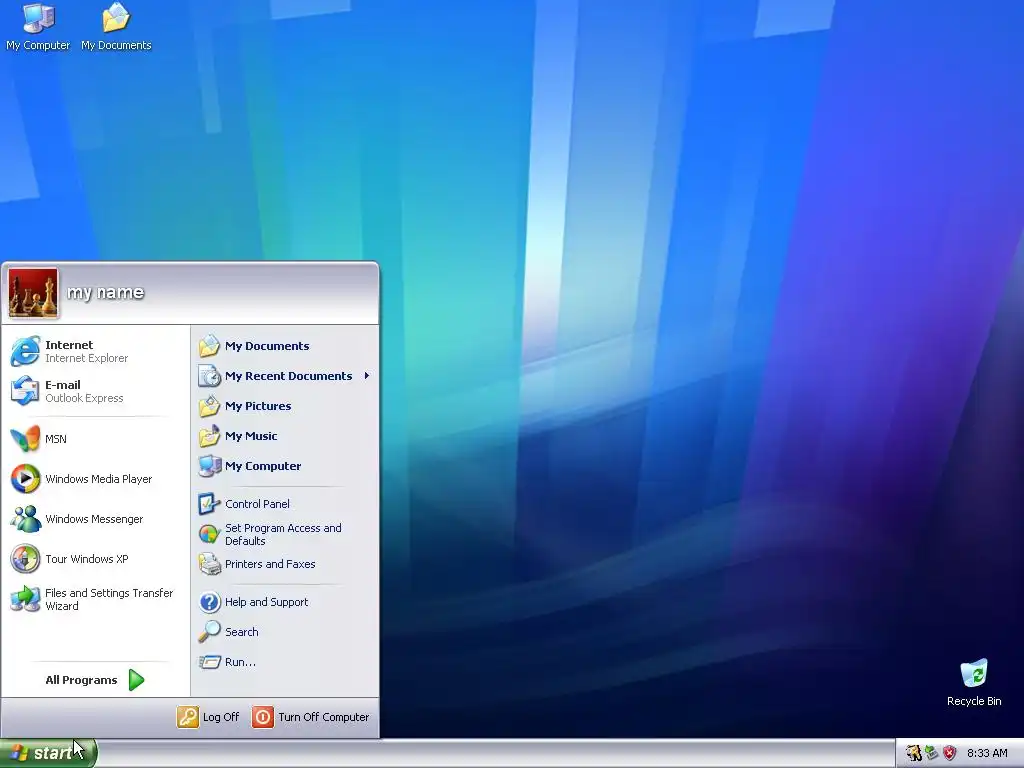The image size is (1024, 768).
Task: Click the leftmost system tray icon
Action: pyautogui.click(x=914, y=753)
